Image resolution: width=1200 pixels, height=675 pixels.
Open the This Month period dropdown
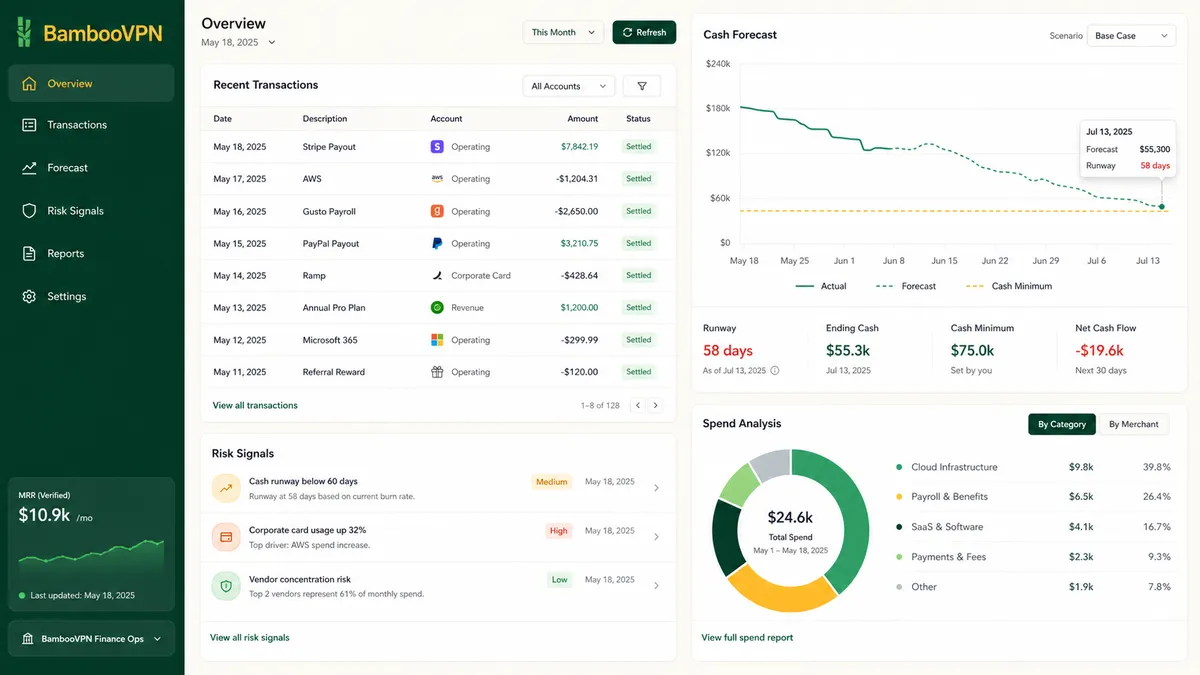(x=564, y=32)
